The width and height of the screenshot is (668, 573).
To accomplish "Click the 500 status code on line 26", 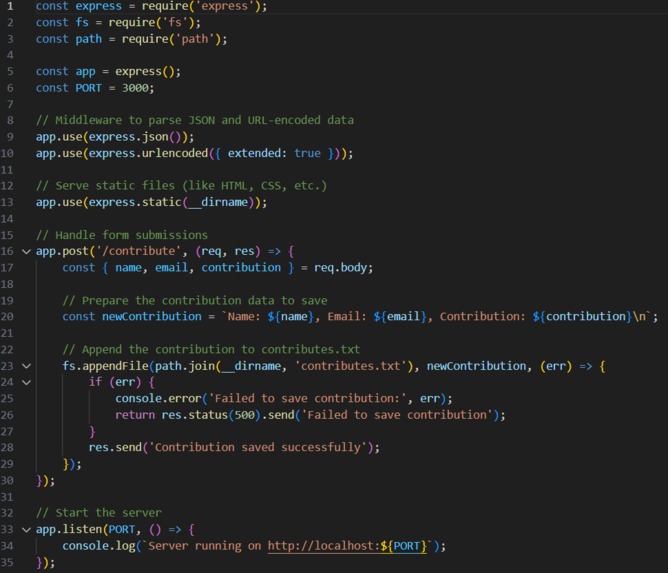I will (244, 415).
